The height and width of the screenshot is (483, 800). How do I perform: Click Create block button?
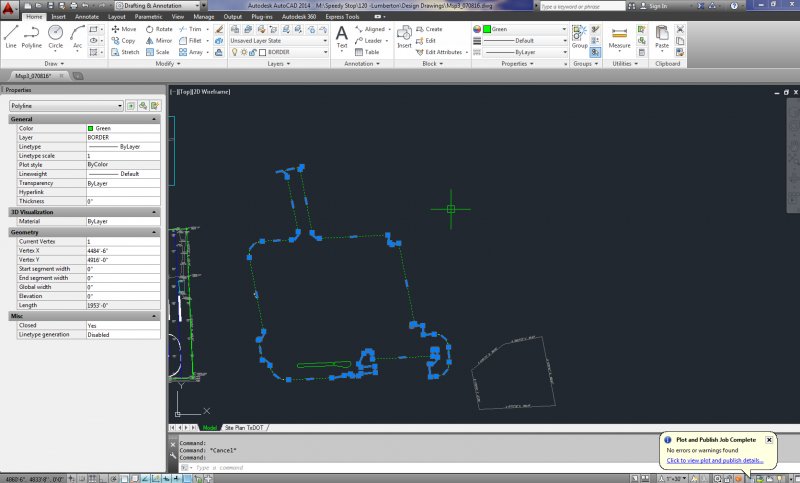(429, 29)
